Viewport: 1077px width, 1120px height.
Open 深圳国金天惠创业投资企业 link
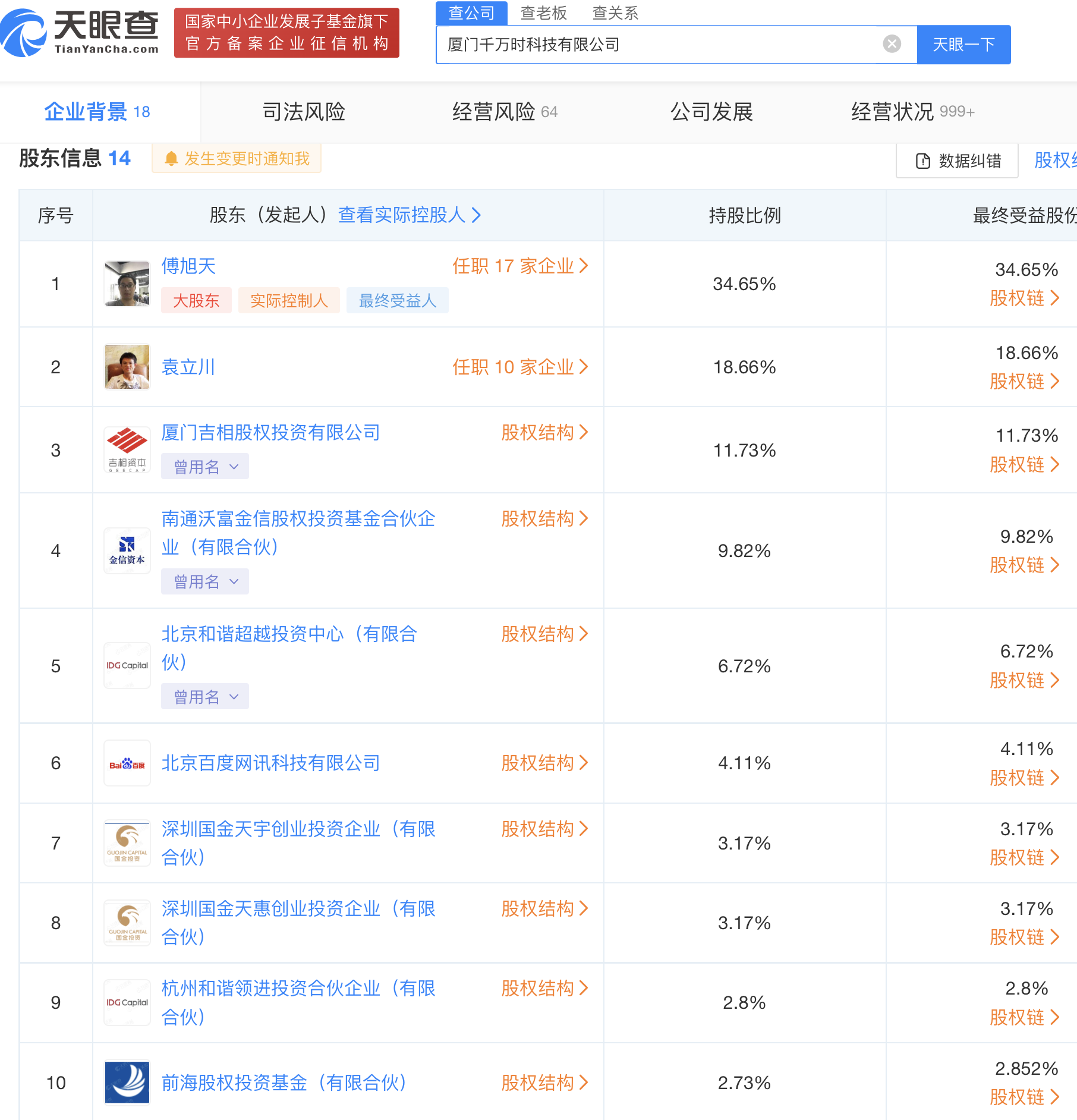[x=298, y=923]
